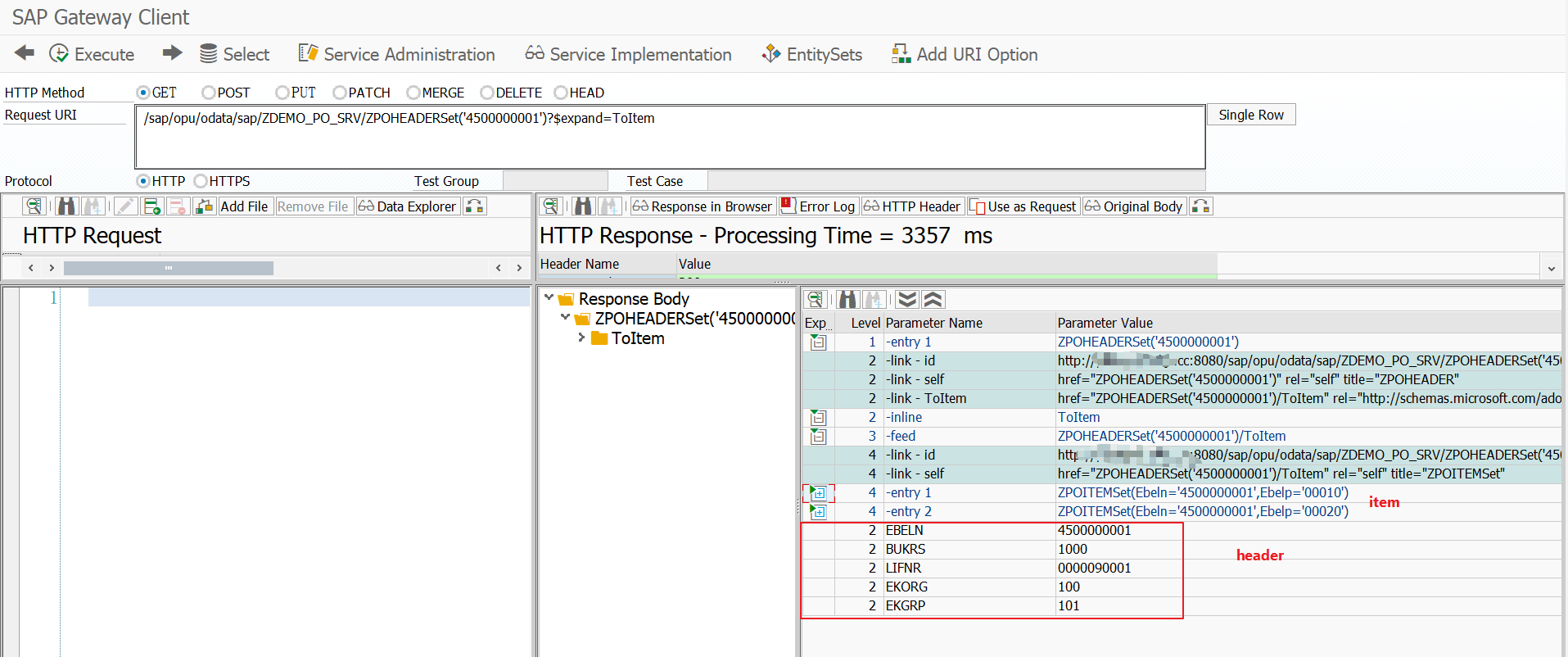Click the down chevron beside the response header table
The height and width of the screenshot is (657, 1568).
(x=1551, y=268)
